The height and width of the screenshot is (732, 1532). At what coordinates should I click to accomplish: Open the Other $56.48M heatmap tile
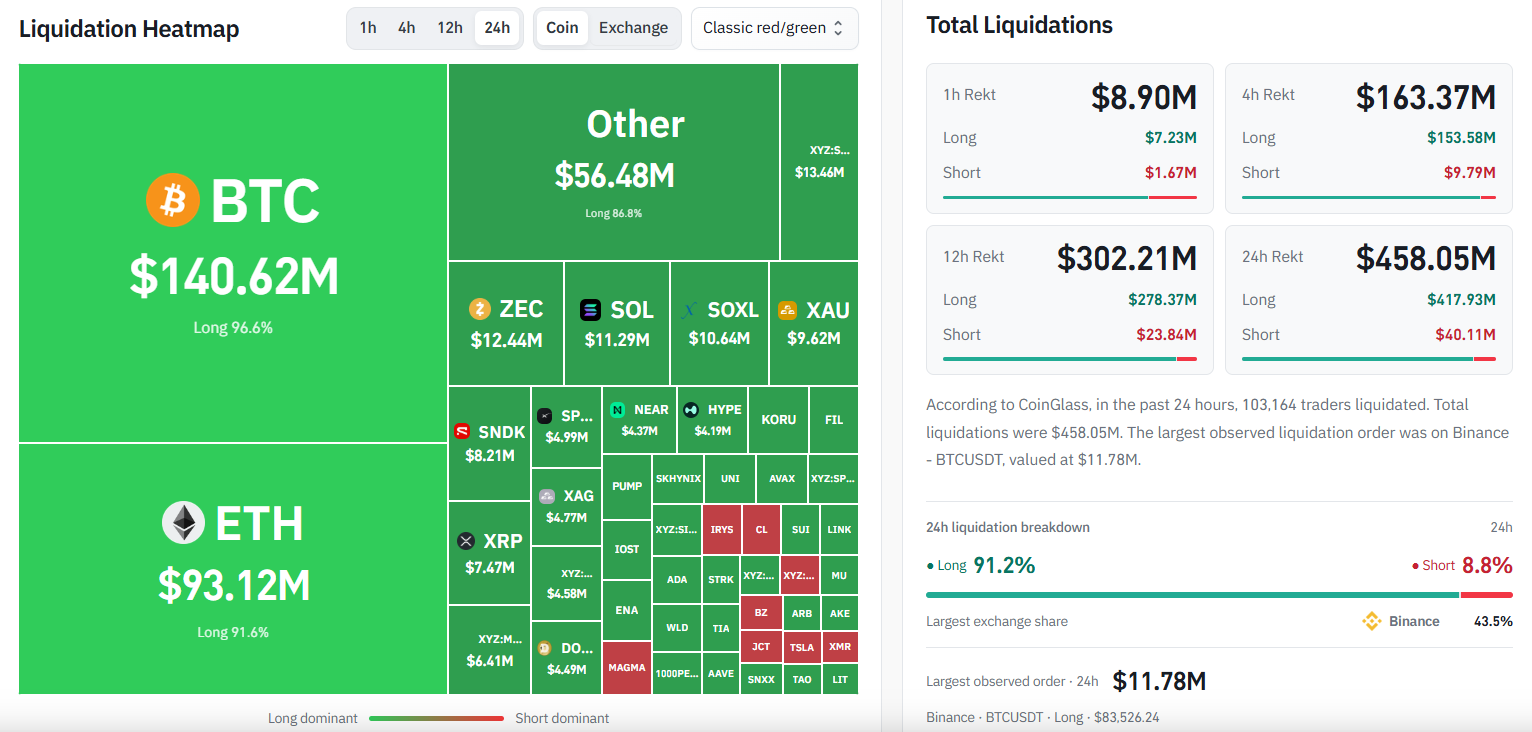coord(614,162)
